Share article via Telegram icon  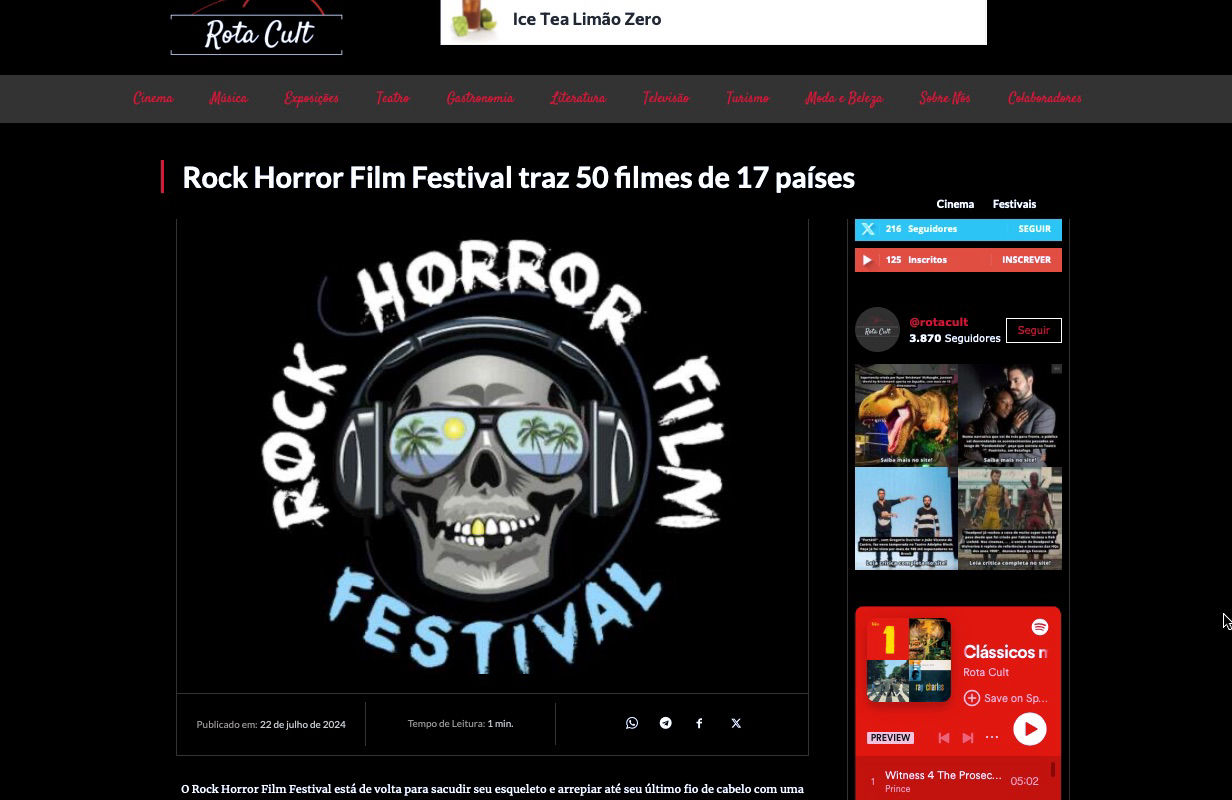pos(666,723)
